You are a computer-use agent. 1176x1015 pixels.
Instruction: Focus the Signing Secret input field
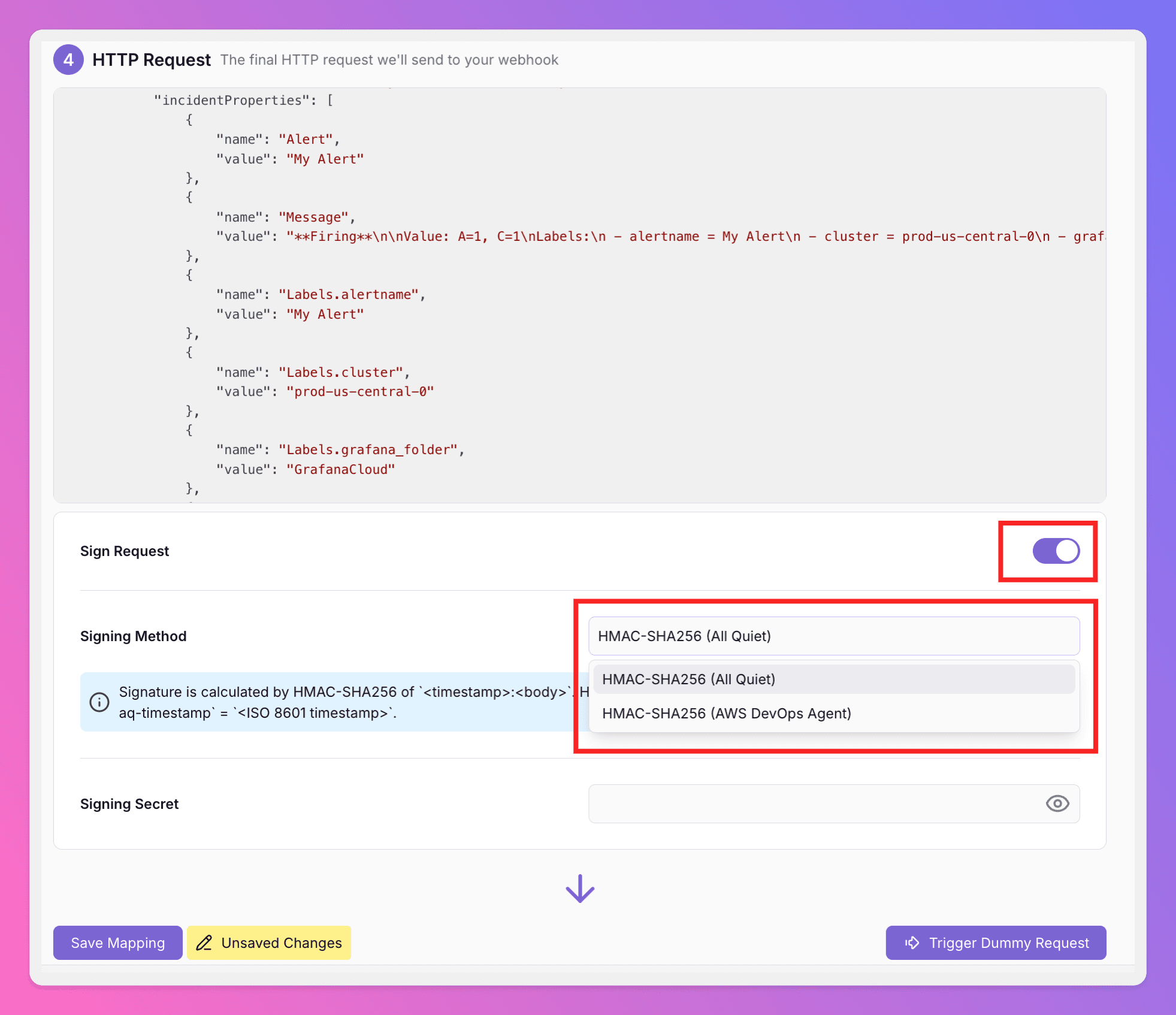815,803
